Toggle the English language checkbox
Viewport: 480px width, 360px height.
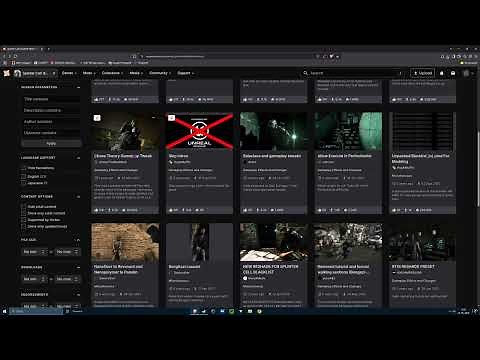tap(23, 176)
